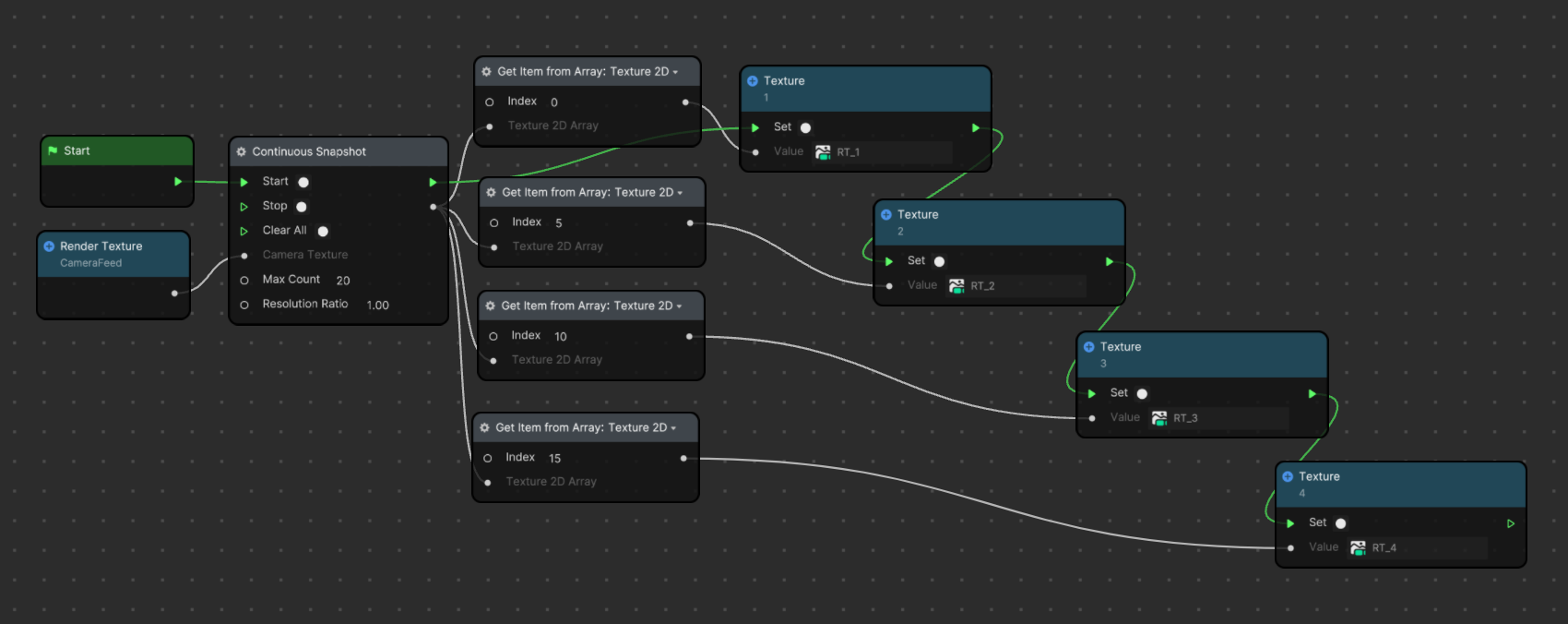
Task: Click the Max Count input port
Action: 244,280
